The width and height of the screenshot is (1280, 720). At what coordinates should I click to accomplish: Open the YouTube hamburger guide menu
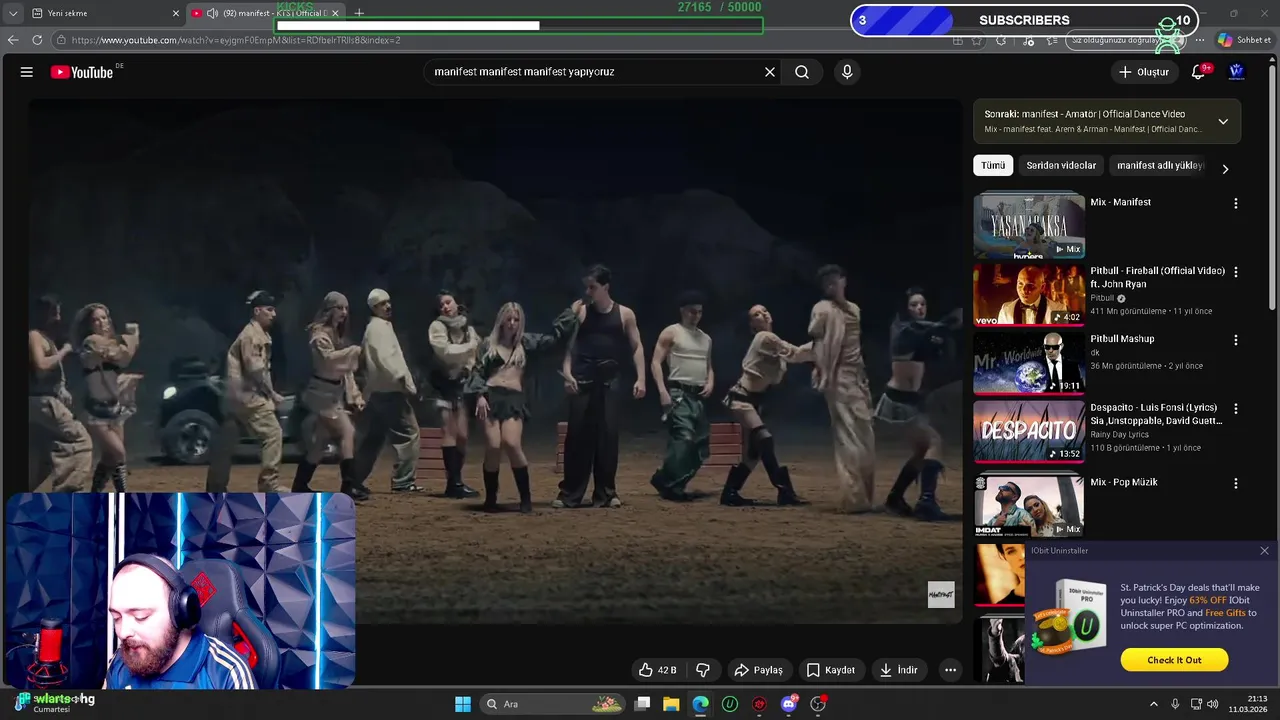point(27,72)
